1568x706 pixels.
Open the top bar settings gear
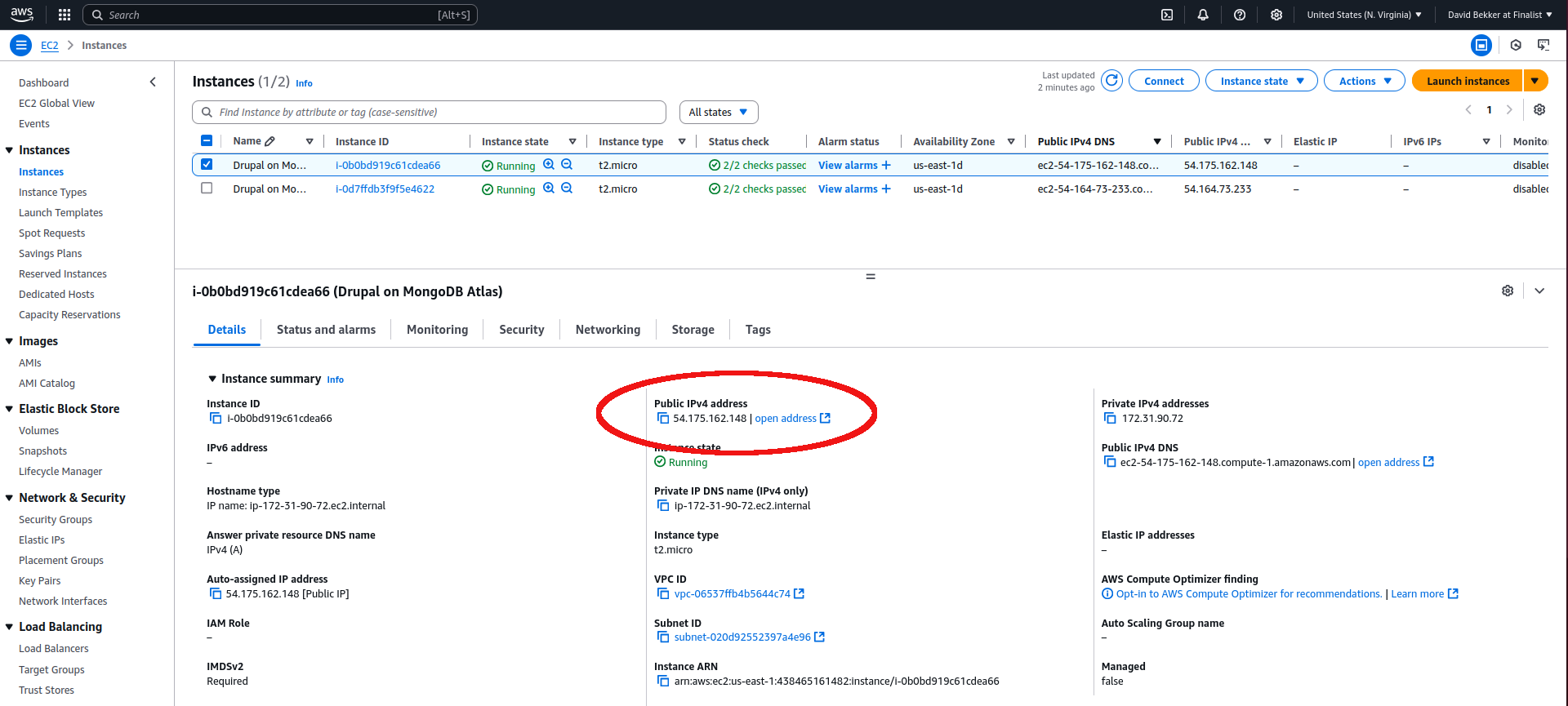point(1276,15)
